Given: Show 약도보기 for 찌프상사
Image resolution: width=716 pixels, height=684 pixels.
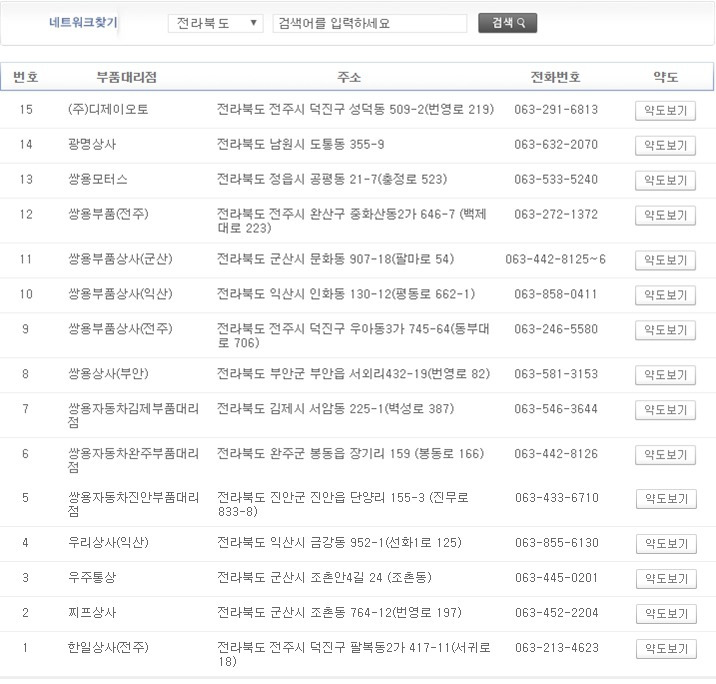Looking at the screenshot, I should click(666, 614).
